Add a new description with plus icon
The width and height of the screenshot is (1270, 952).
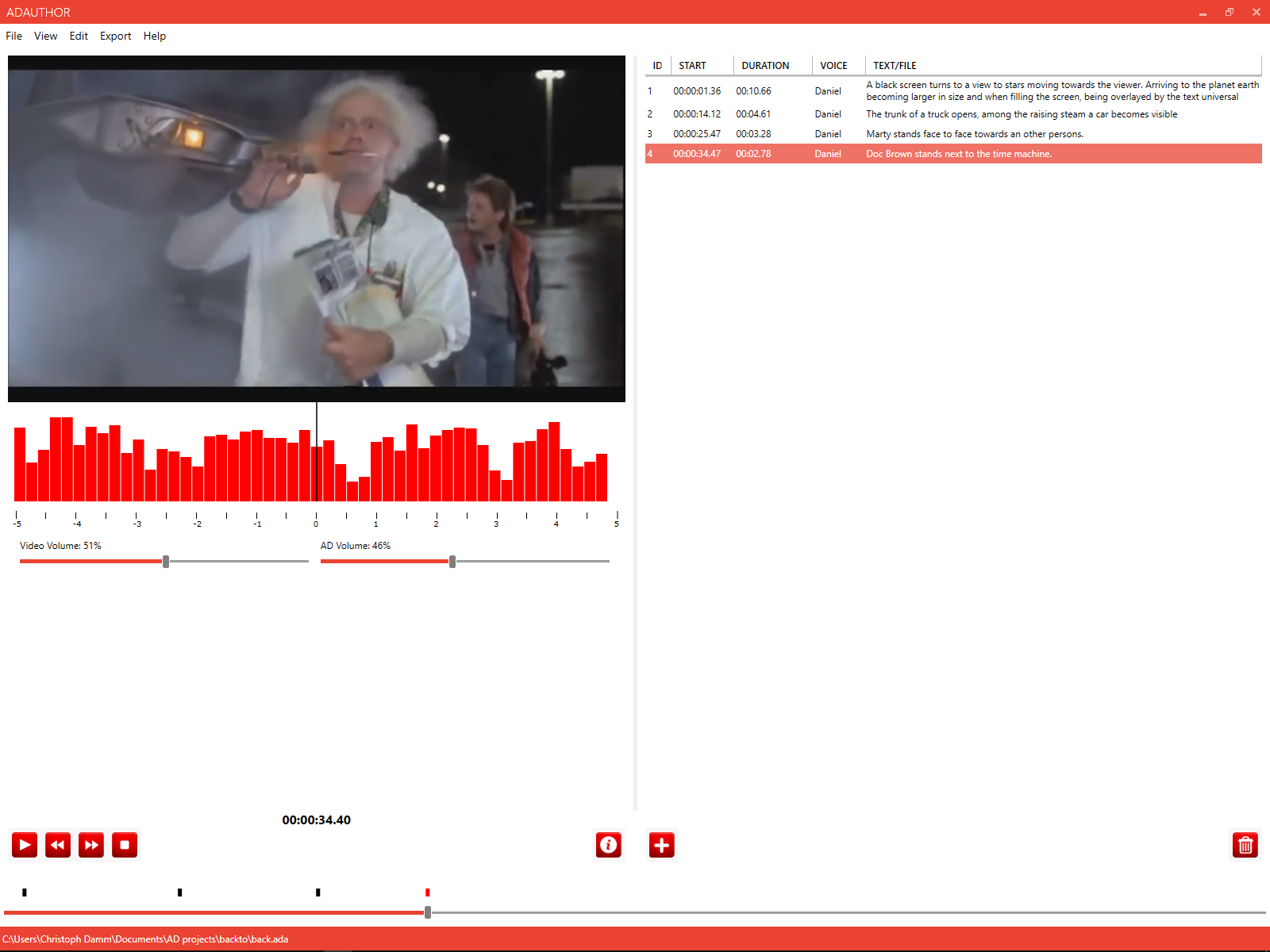661,845
